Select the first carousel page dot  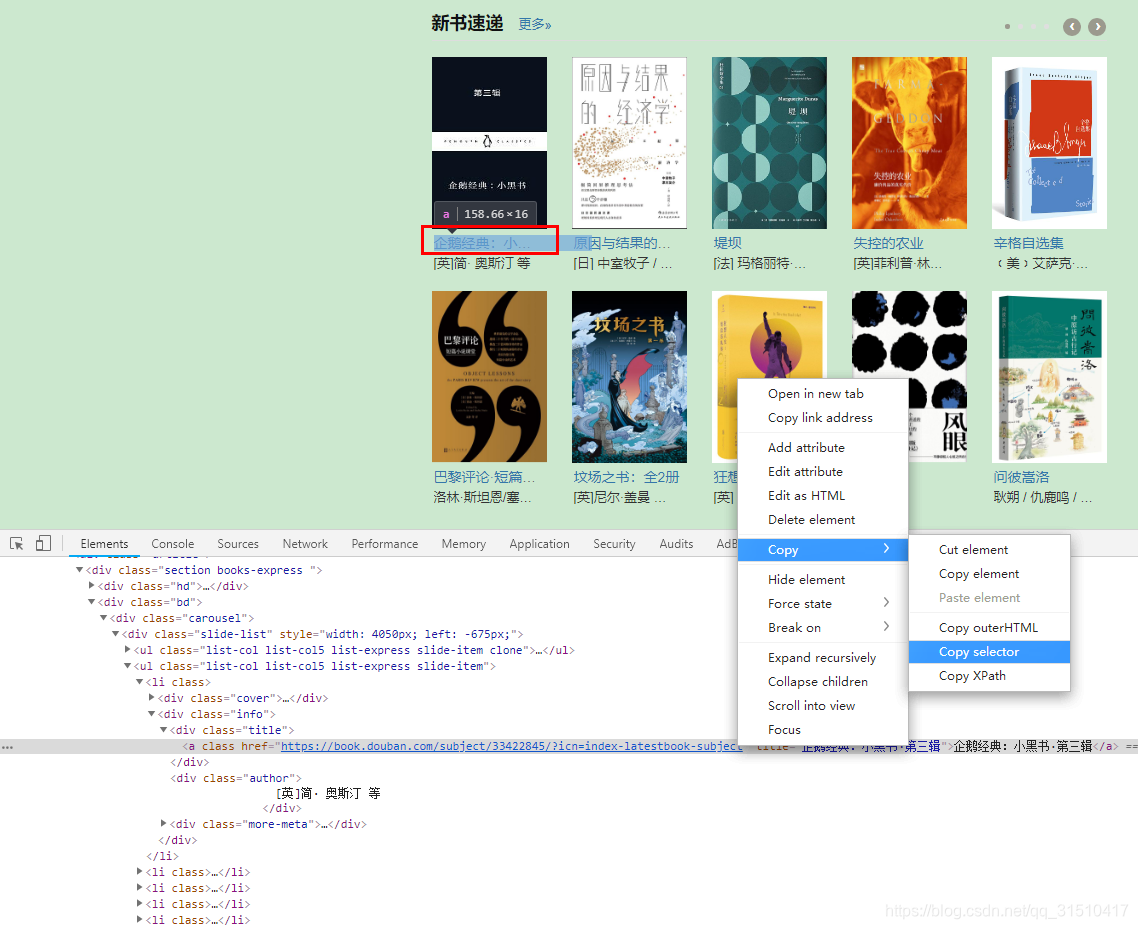[x=1007, y=27]
